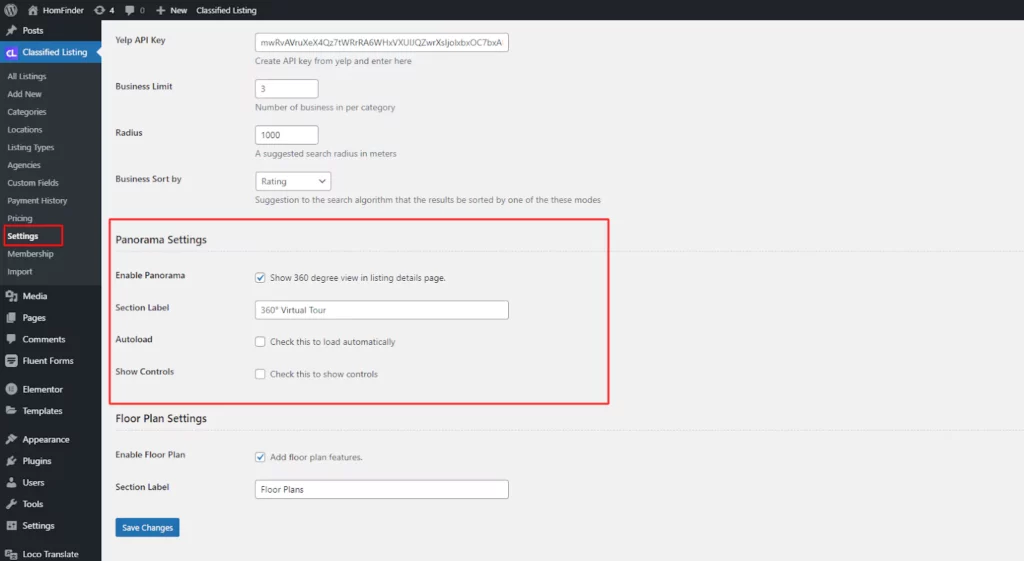Click the Appearance brush icon
The height and width of the screenshot is (561, 1024).
point(11,440)
